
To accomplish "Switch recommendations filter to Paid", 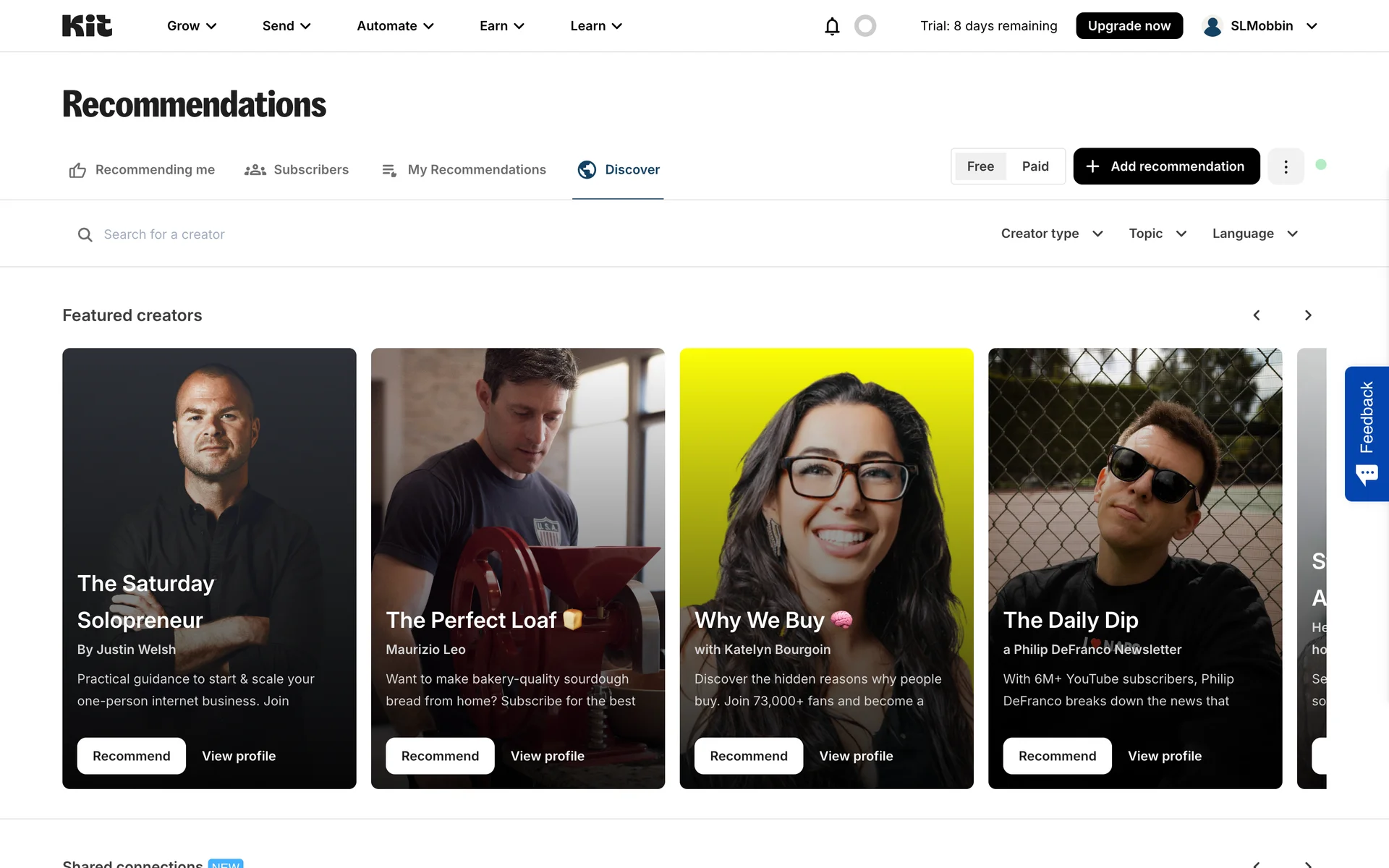I will pyautogui.click(x=1035, y=166).
